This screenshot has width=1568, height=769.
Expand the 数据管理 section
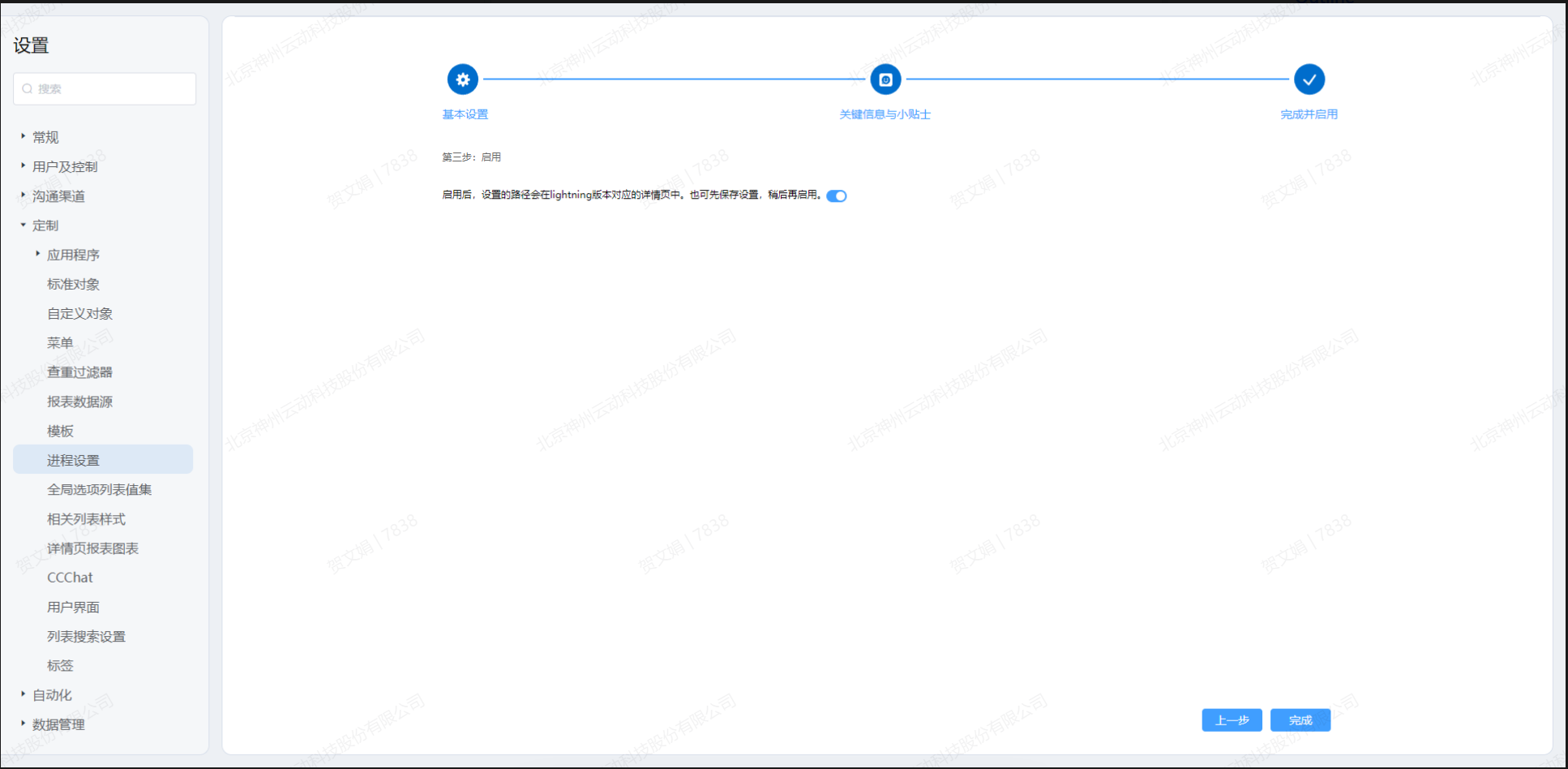24,724
